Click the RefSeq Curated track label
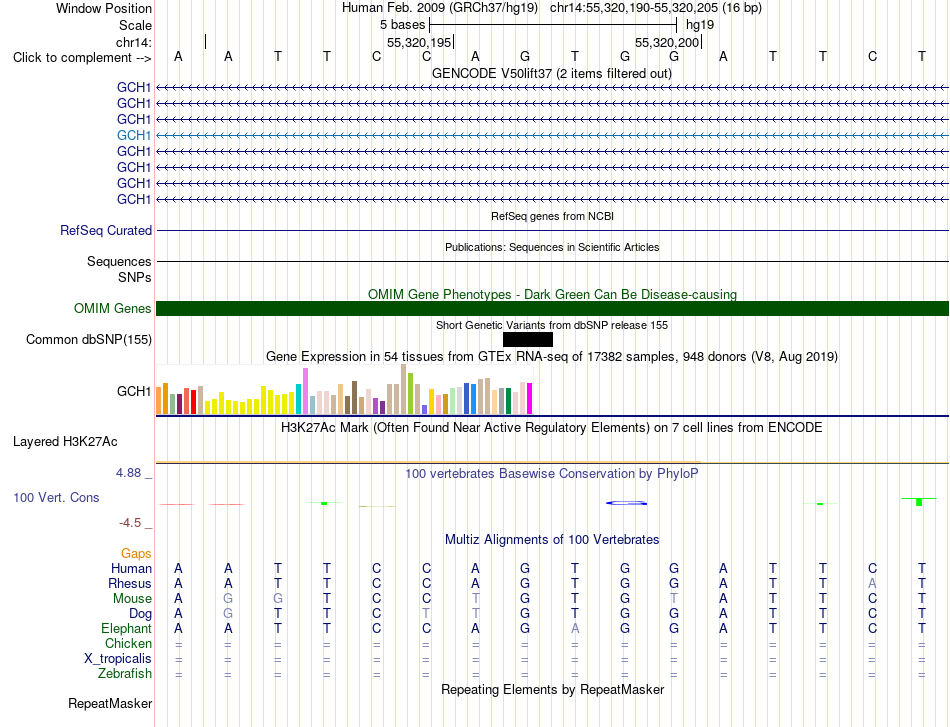Viewport: 950px width, 727px height. point(106,230)
